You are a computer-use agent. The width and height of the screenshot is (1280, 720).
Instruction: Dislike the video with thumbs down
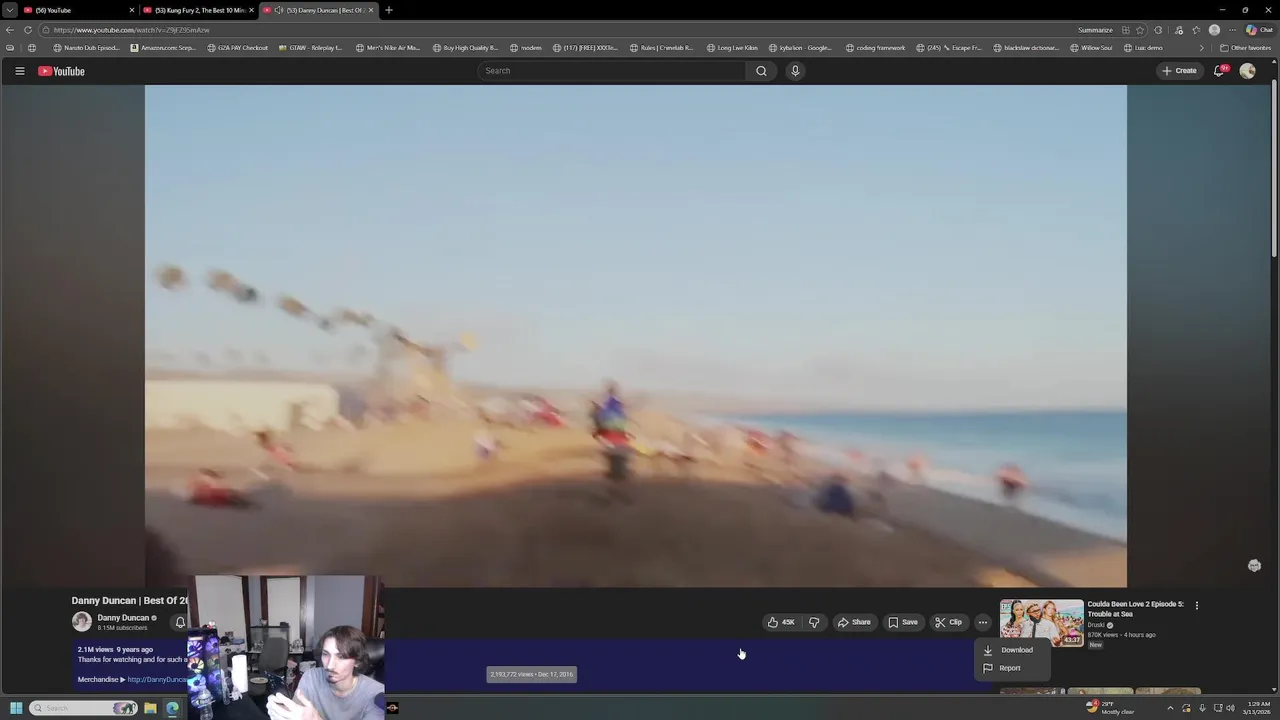click(814, 622)
